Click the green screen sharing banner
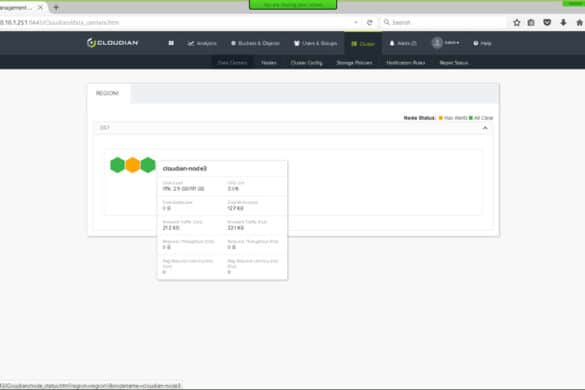The height and width of the screenshot is (390, 585). (293, 4)
